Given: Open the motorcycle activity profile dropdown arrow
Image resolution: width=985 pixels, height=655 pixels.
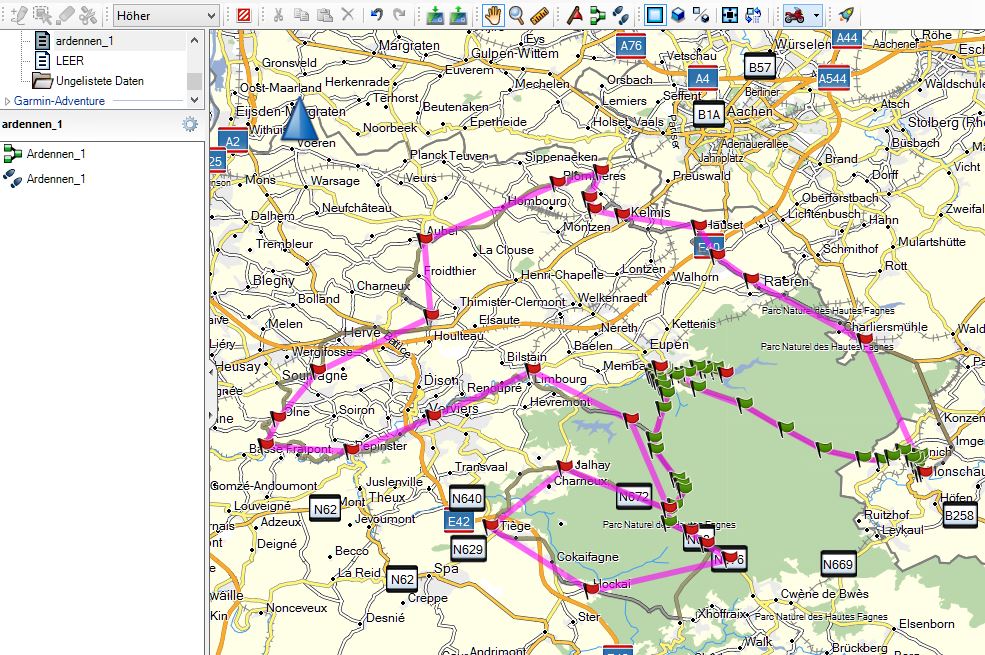Looking at the screenshot, I should (x=817, y=15).
